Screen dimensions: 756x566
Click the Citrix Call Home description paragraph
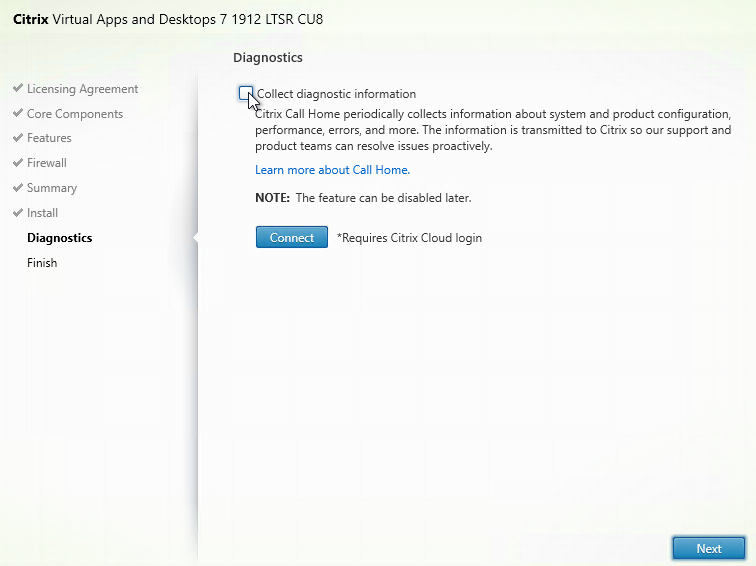493,130
